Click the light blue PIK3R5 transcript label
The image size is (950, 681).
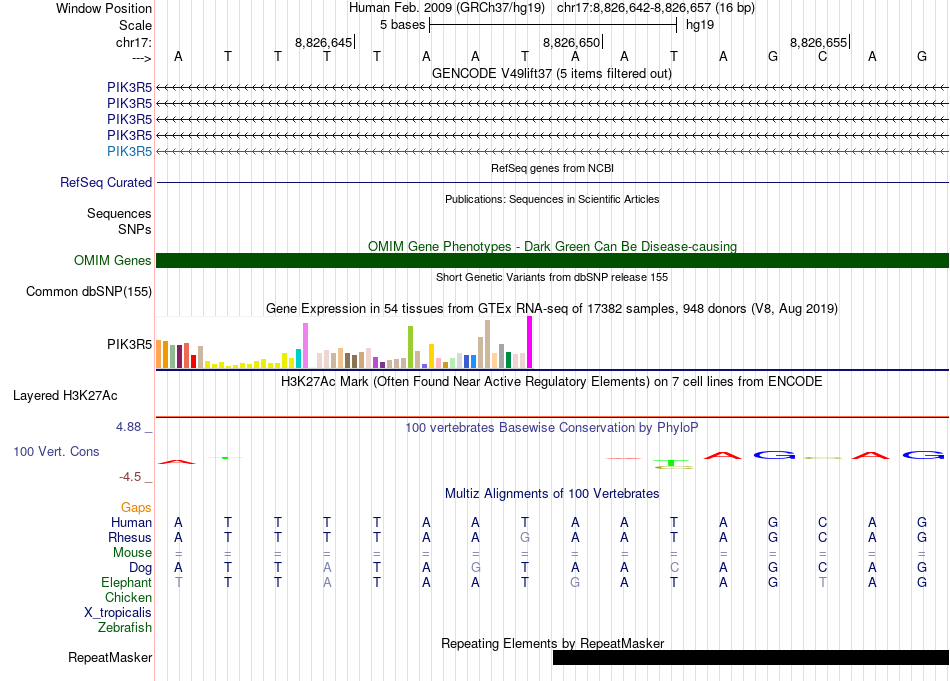[129, 151]
